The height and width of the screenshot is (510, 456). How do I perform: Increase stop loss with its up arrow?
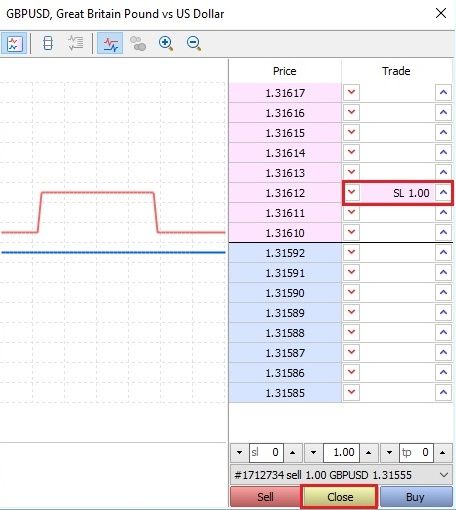pos(293,452)
